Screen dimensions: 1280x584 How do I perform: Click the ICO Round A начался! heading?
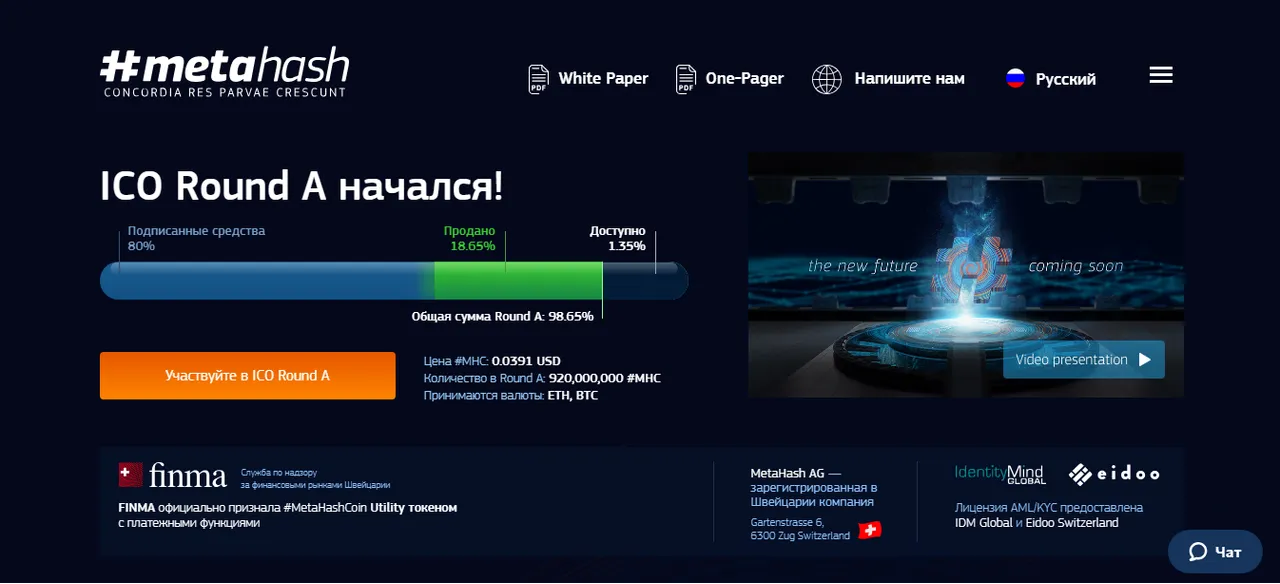[x=302, y=187]
